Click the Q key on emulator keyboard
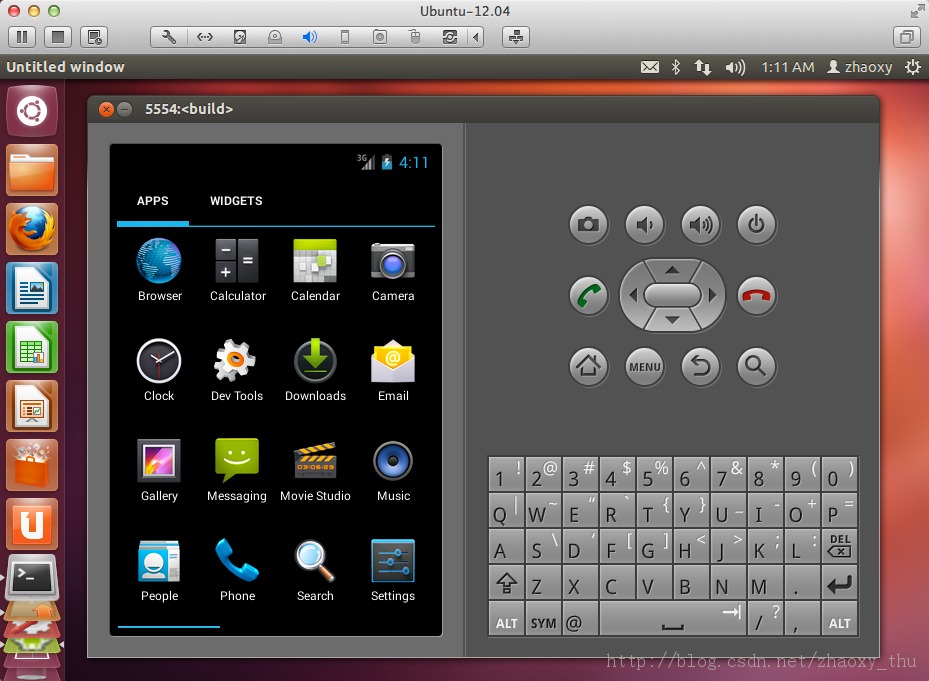 pos(507,511)
